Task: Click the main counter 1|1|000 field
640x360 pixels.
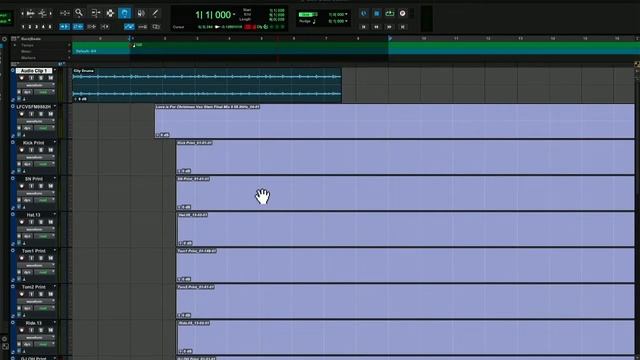Action: point(213,15)
